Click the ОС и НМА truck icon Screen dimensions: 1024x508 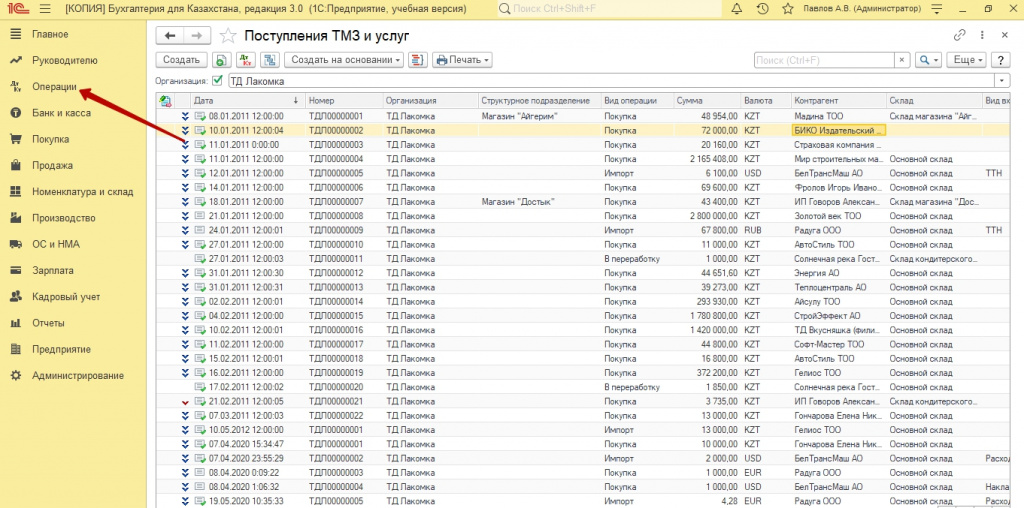pos(16,244)
